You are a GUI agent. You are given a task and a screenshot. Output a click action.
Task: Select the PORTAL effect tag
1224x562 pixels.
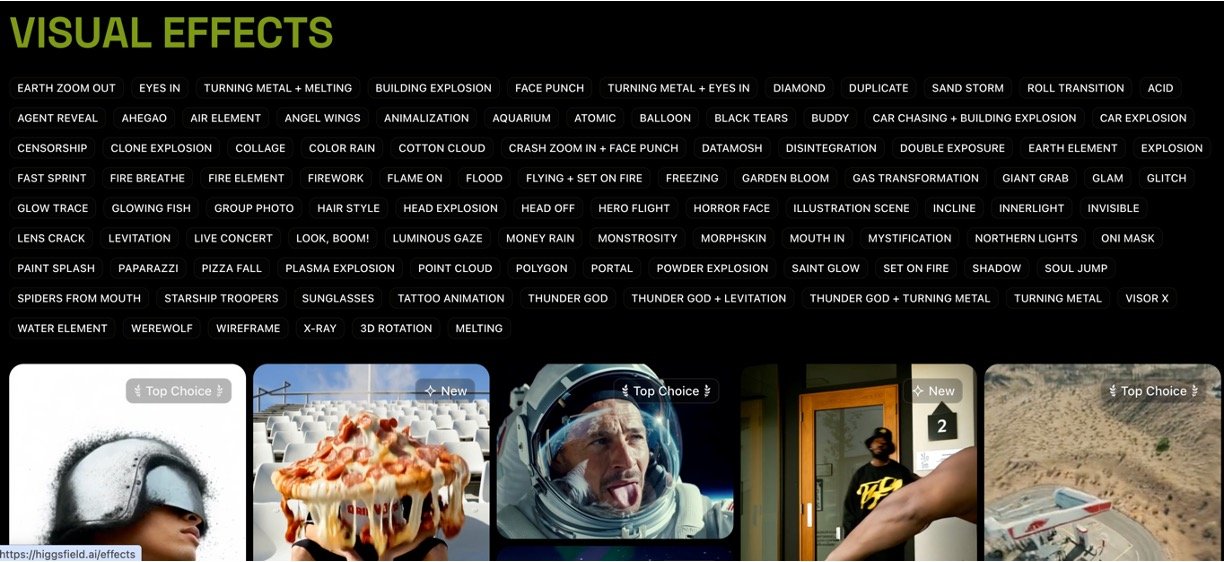(x=612, y=268)
